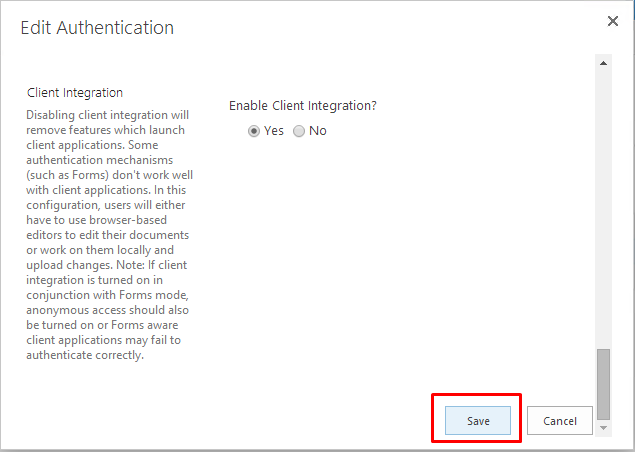635x452 pixels.
Task: Save the authentication settings
Action: 478,421
